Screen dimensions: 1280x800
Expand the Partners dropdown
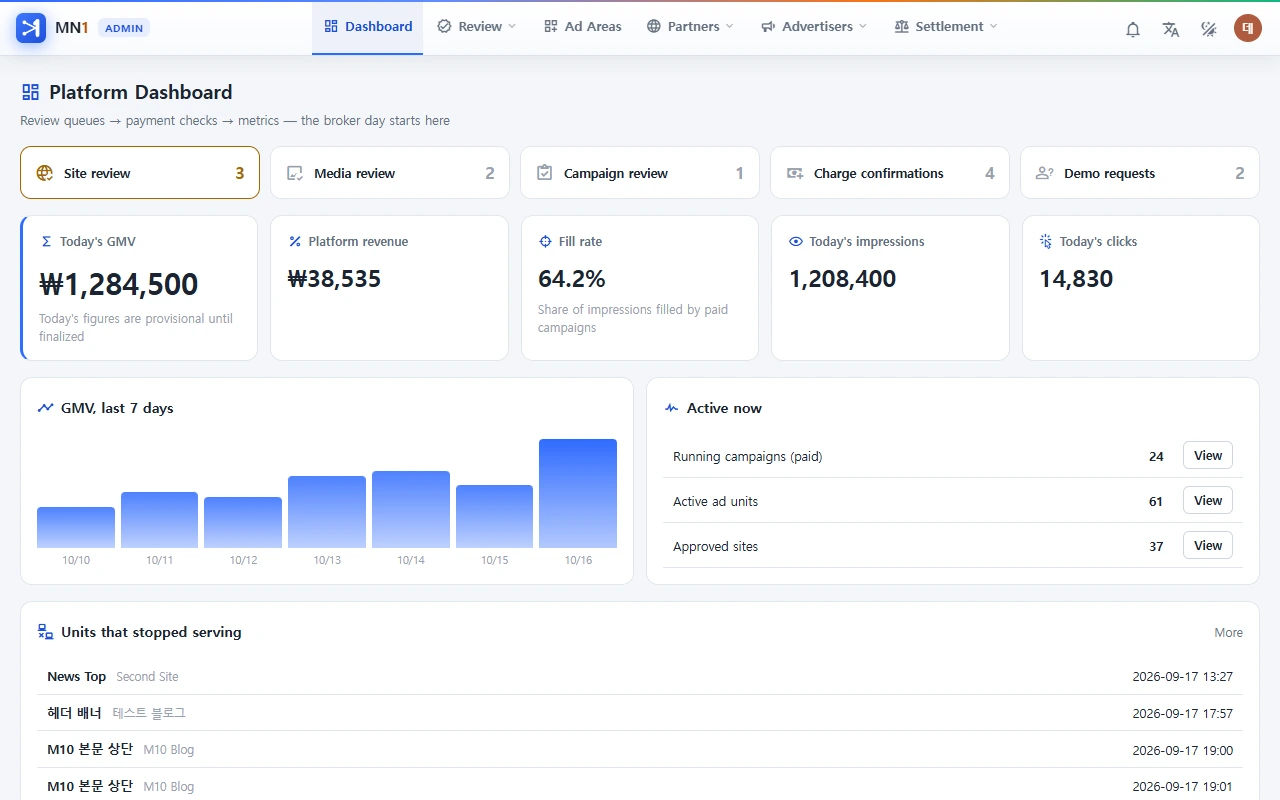point(690,27)
